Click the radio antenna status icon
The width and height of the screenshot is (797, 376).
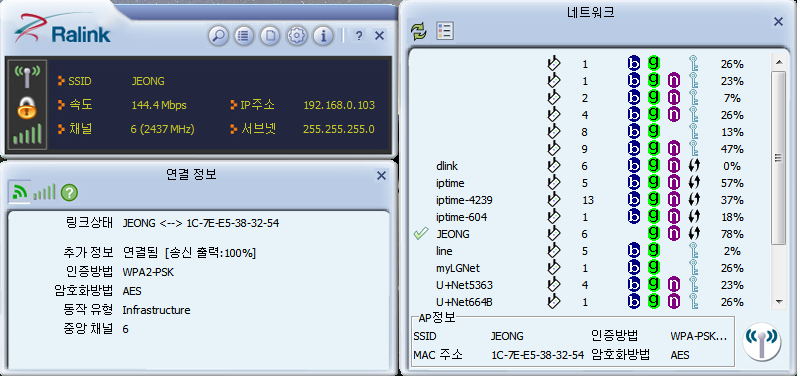(27, 77)
